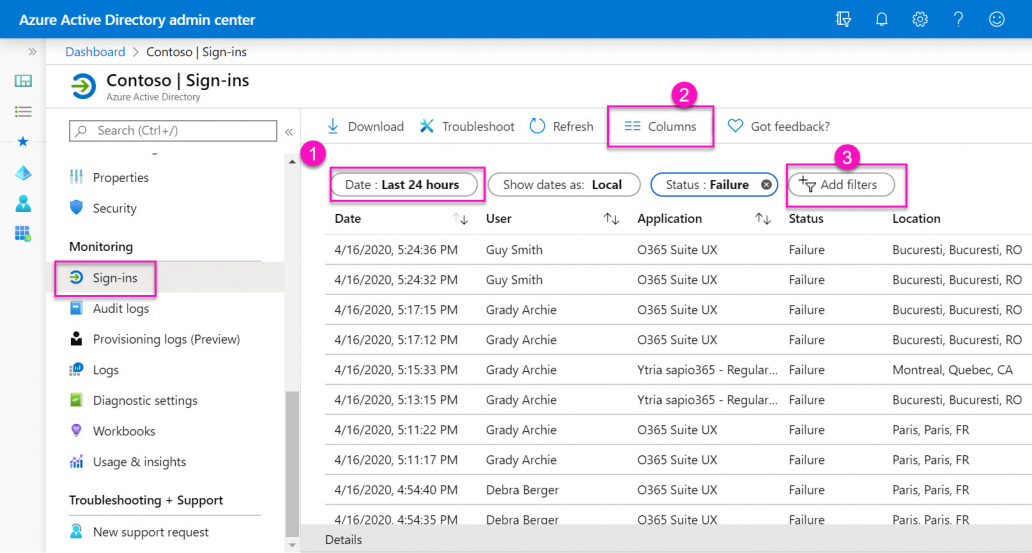Click the side menu scrollbar thumb
The image size is (1032, 553).
coord(292,464)
